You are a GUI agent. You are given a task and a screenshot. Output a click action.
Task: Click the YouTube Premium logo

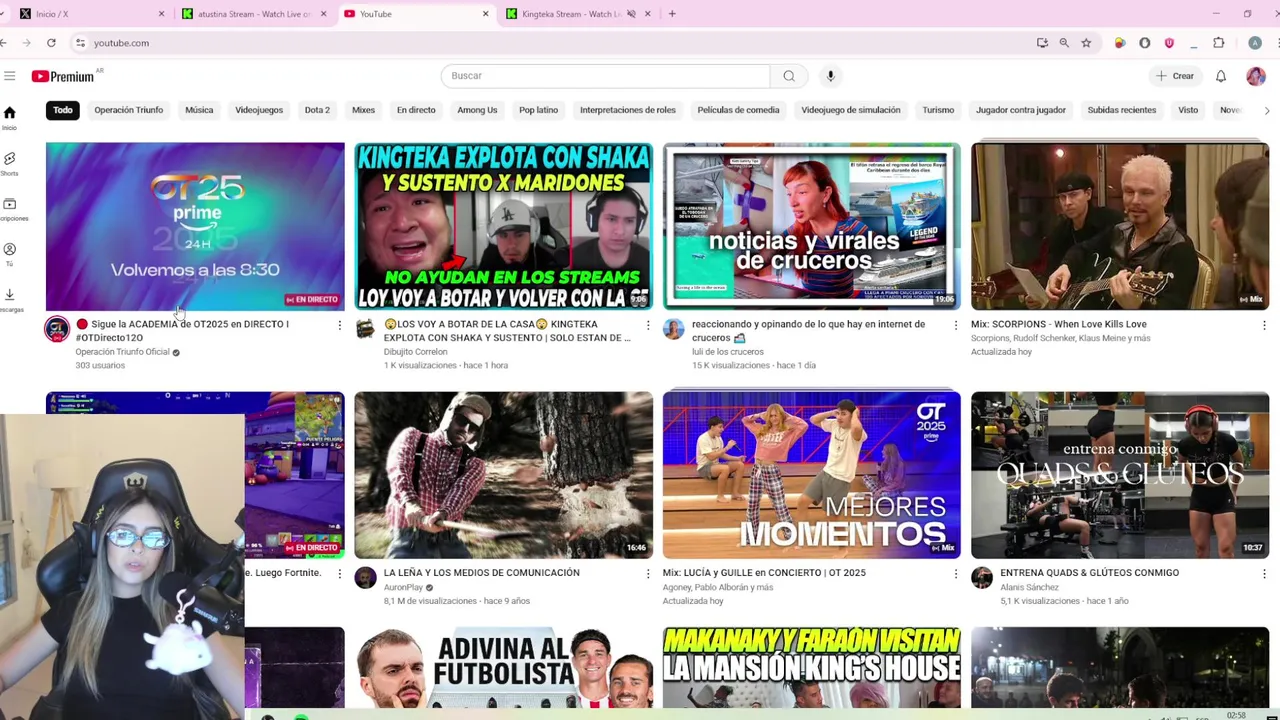(63, 76)
